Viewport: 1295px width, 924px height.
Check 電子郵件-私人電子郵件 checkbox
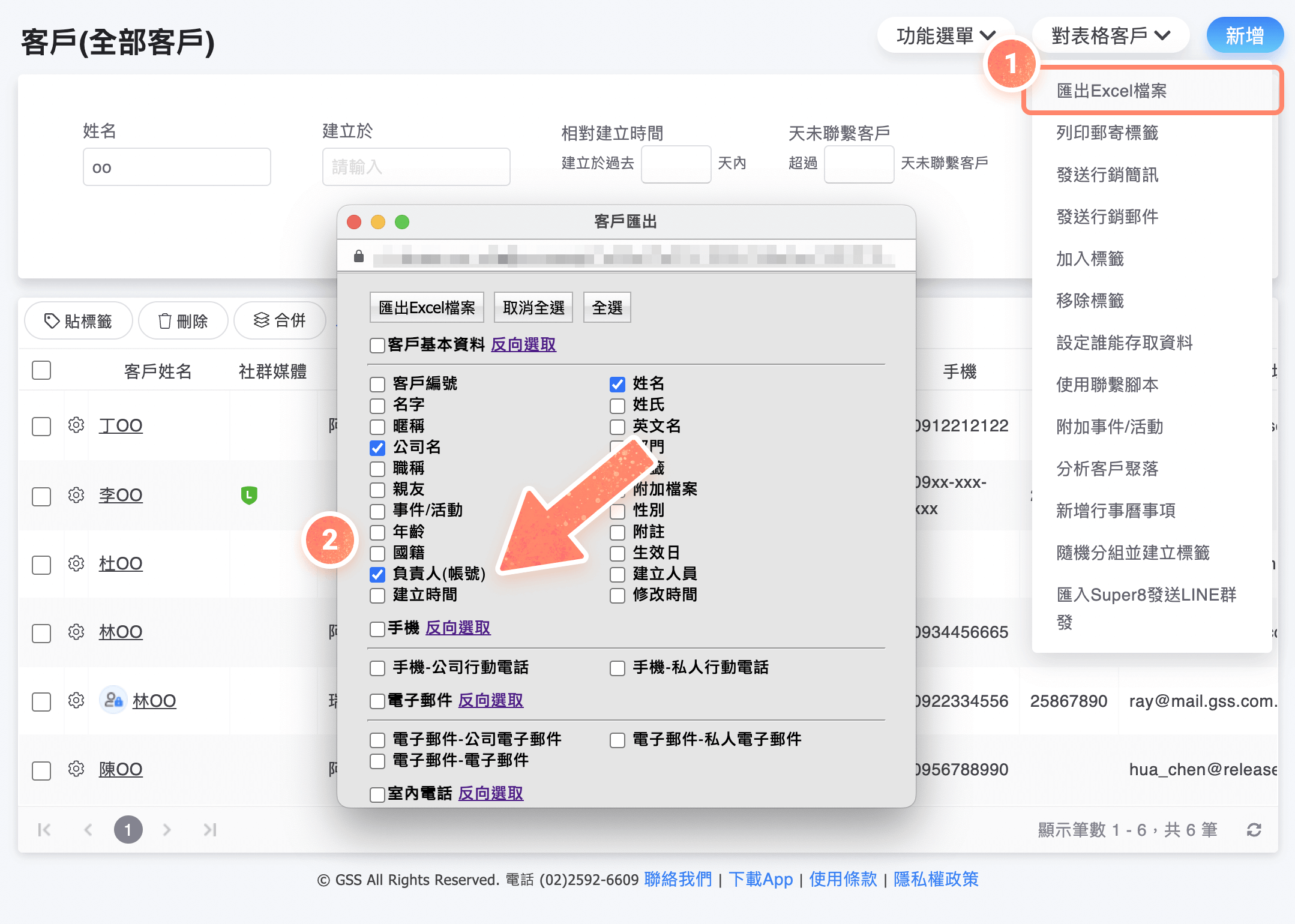[x=617, y=740]
